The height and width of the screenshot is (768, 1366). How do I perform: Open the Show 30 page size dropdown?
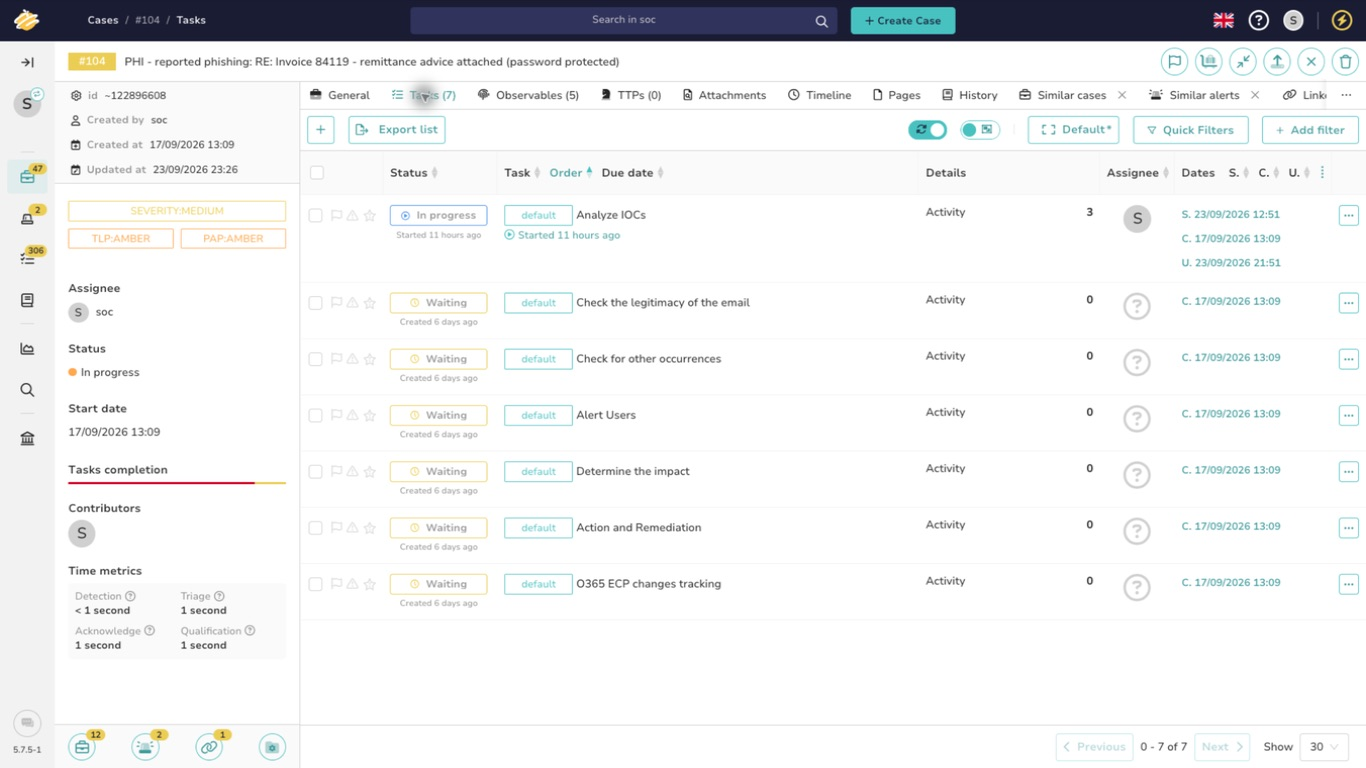(1323, 747)
